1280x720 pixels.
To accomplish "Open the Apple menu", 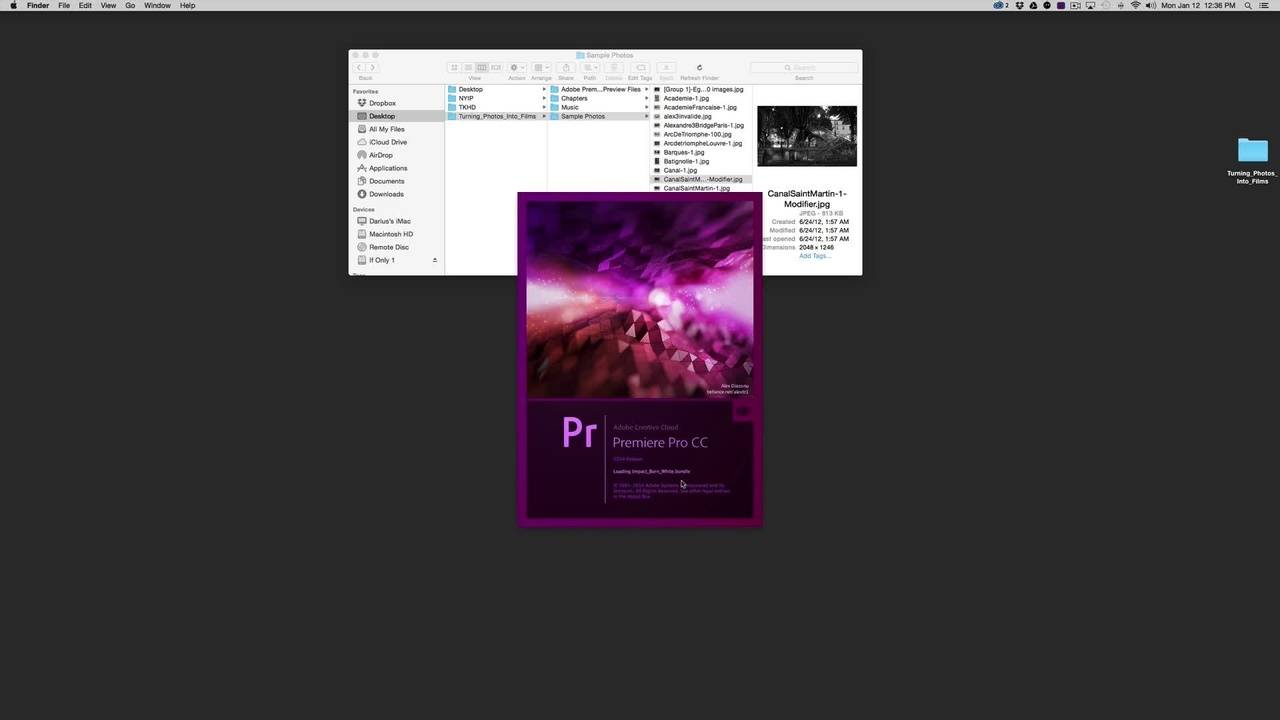I will point(13,5).
